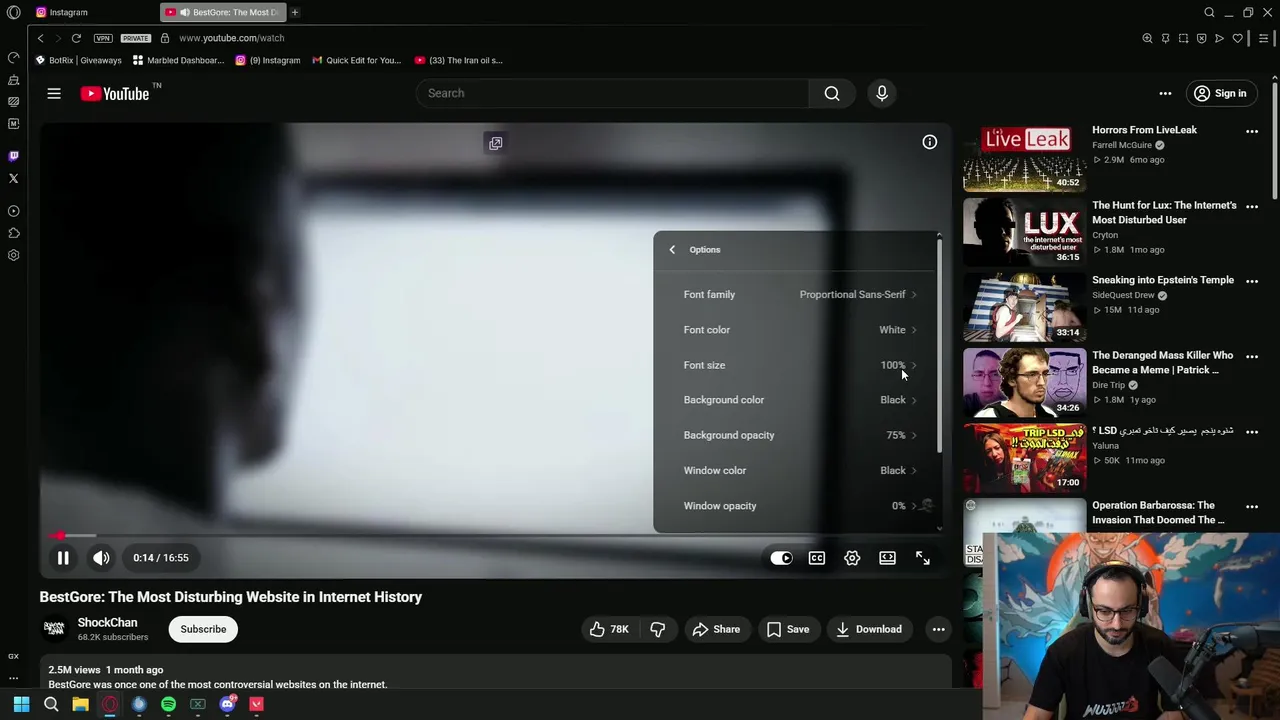Save the video to a playlist

[x=788, y=629]
